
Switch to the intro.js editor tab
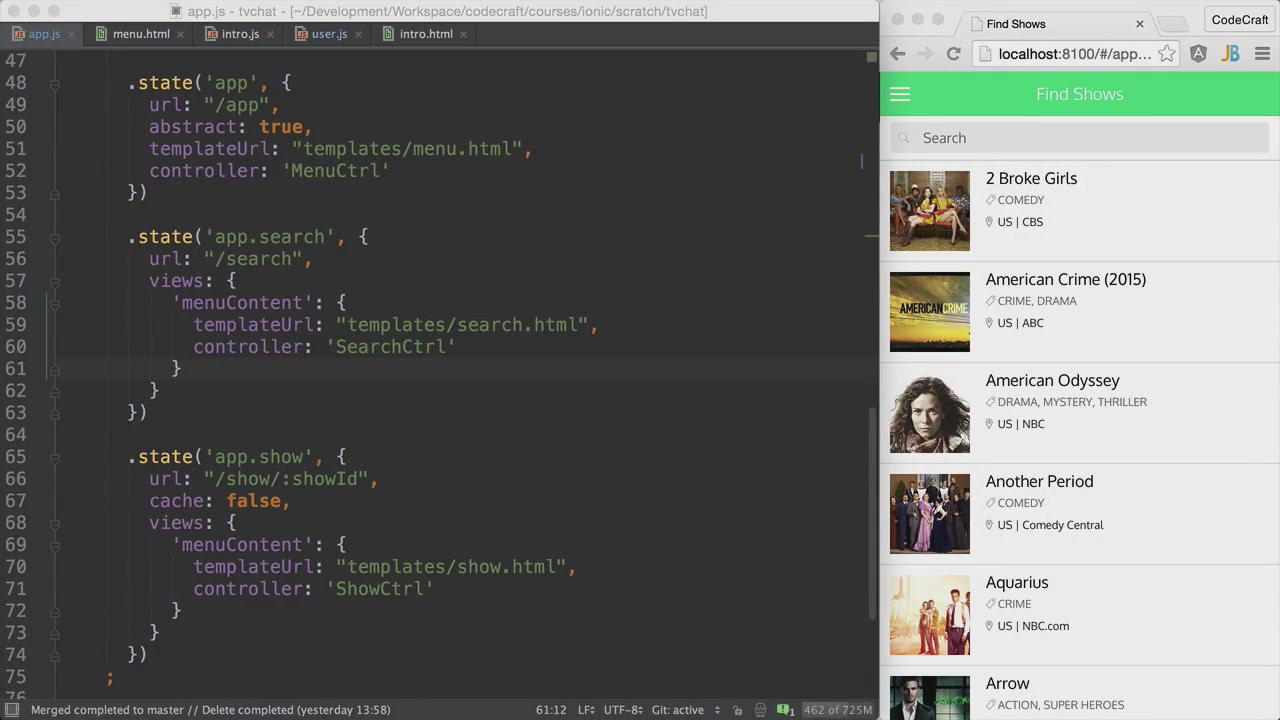coord(240,34)
